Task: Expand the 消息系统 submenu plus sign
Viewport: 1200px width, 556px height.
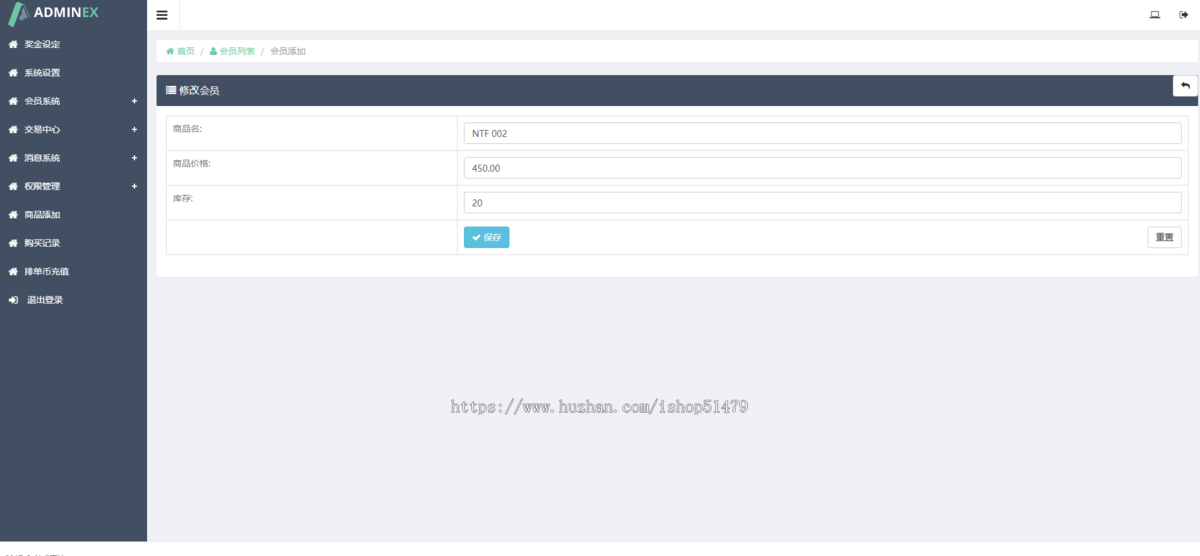Action: coord(134,158)
